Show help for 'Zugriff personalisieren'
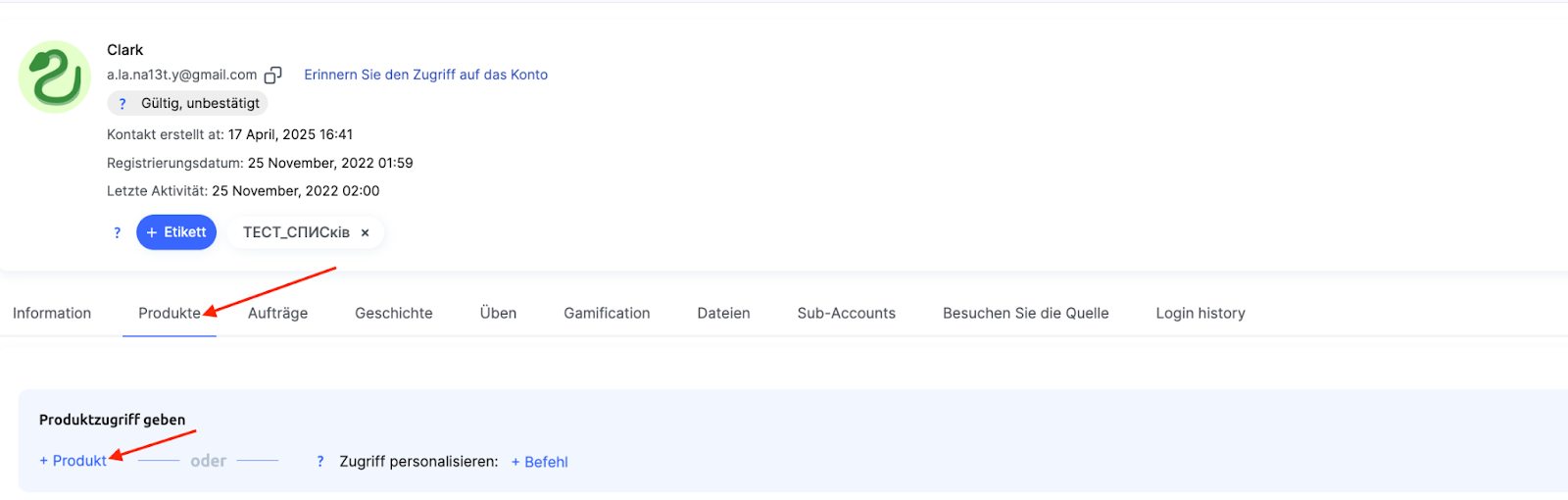The width and height of the screenshot is (1568, 500). coord(320,462)
